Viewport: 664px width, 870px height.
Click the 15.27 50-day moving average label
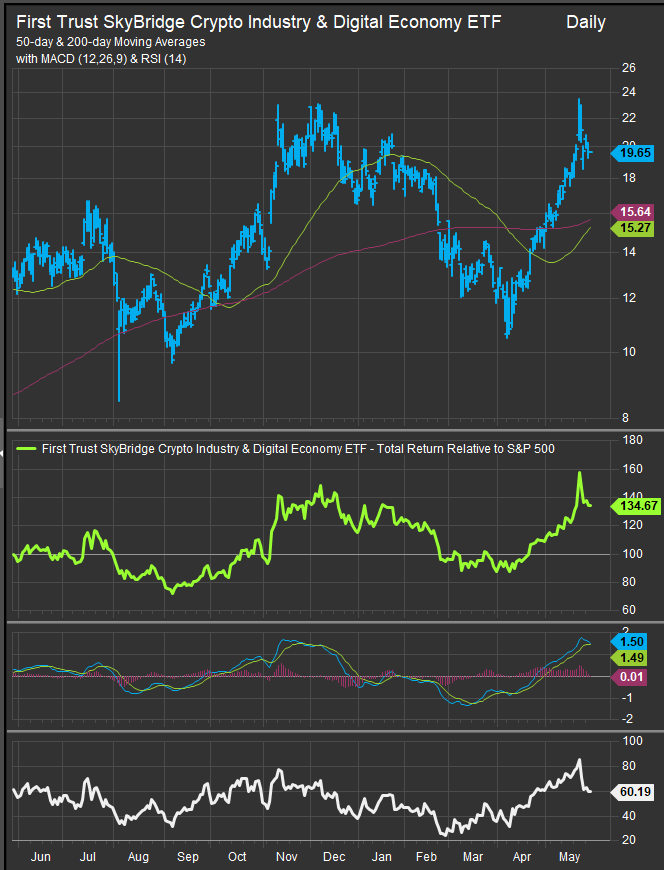[632, 228]
